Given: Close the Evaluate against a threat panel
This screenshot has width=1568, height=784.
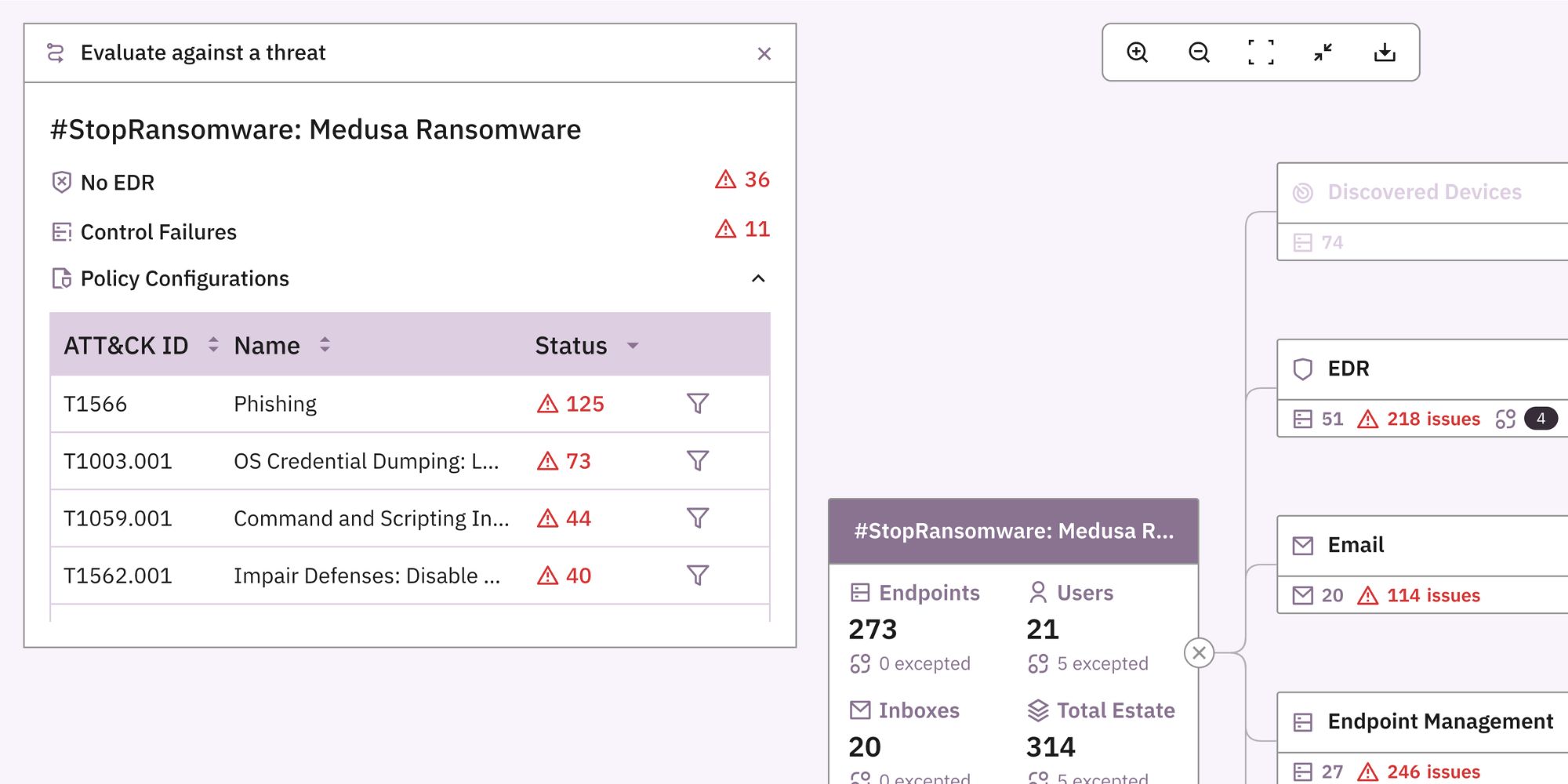Looking at the screenshot, I should [764, 53].
